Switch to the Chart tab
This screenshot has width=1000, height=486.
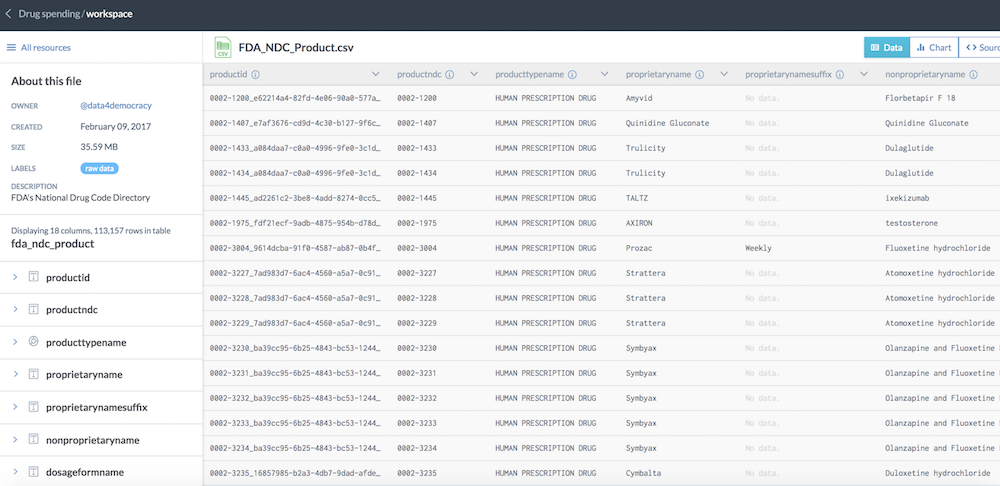click(933, 47)
